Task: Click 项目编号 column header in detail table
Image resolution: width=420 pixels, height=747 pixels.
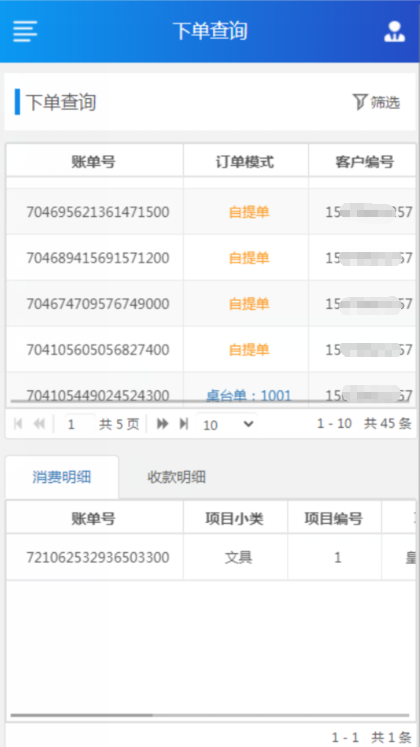Action: pos(334,518)
